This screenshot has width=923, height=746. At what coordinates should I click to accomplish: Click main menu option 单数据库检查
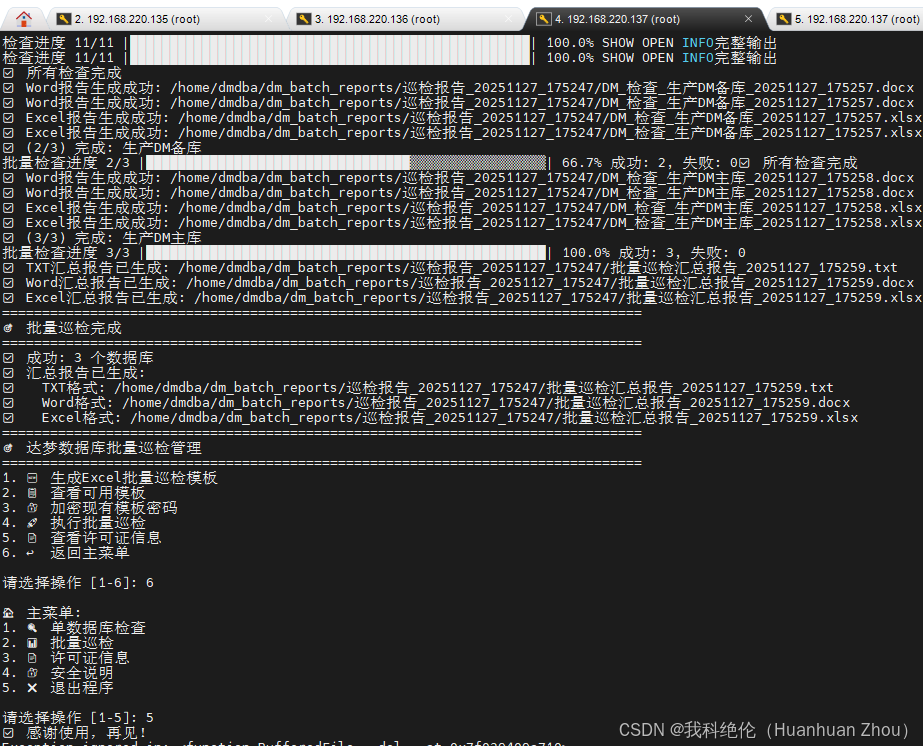[x=98, y=628]
